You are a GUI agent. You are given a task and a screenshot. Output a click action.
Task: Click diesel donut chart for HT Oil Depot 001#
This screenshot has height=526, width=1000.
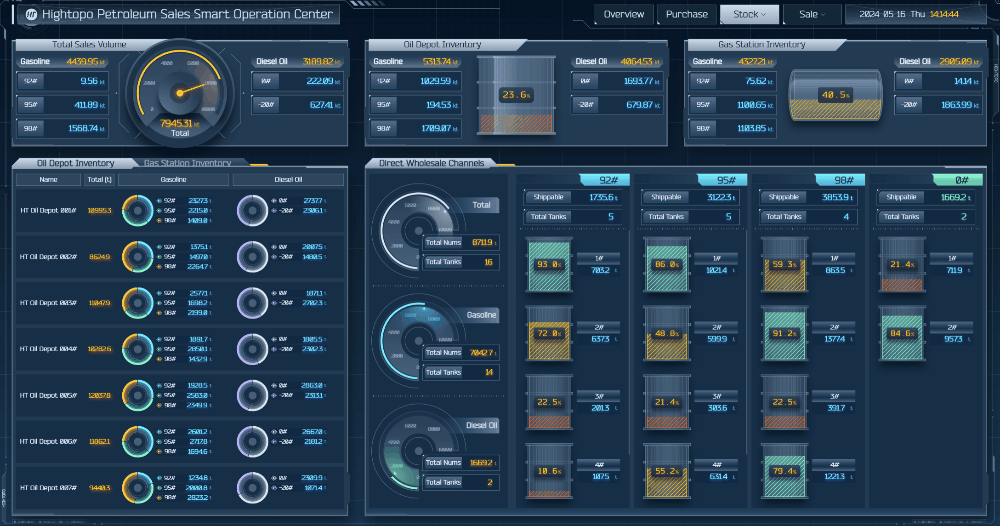click(252, 210)
